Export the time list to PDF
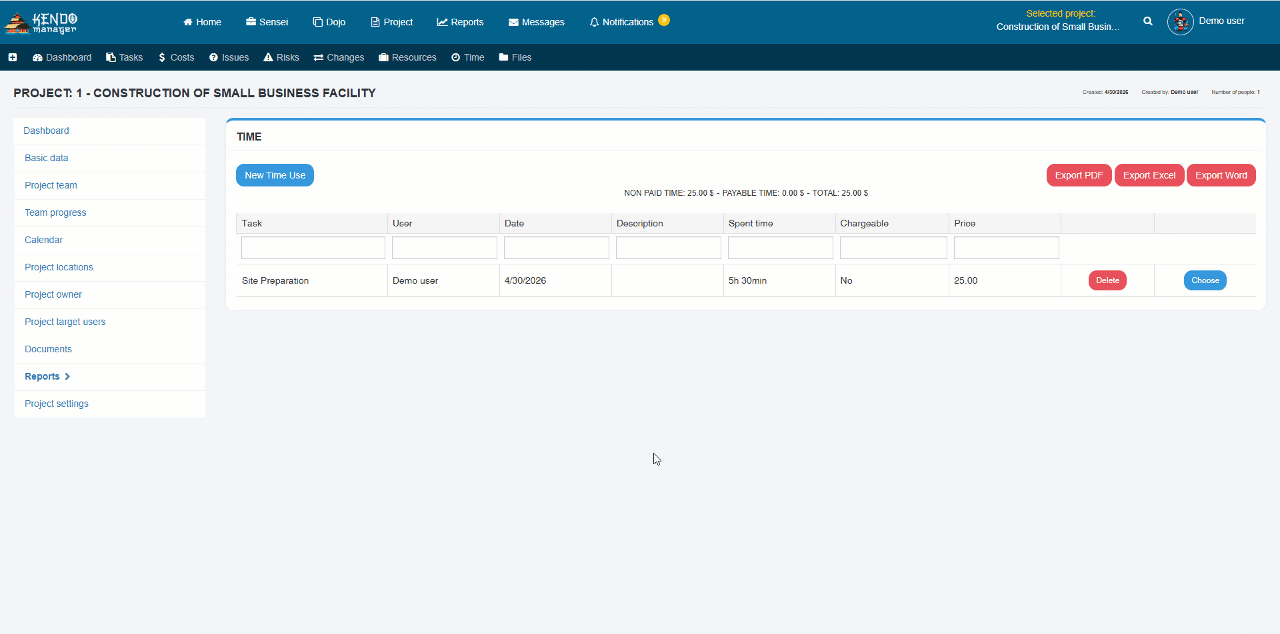Image resolution: width=1280 pixels, height=634 pixels. tap(1079, 175)
